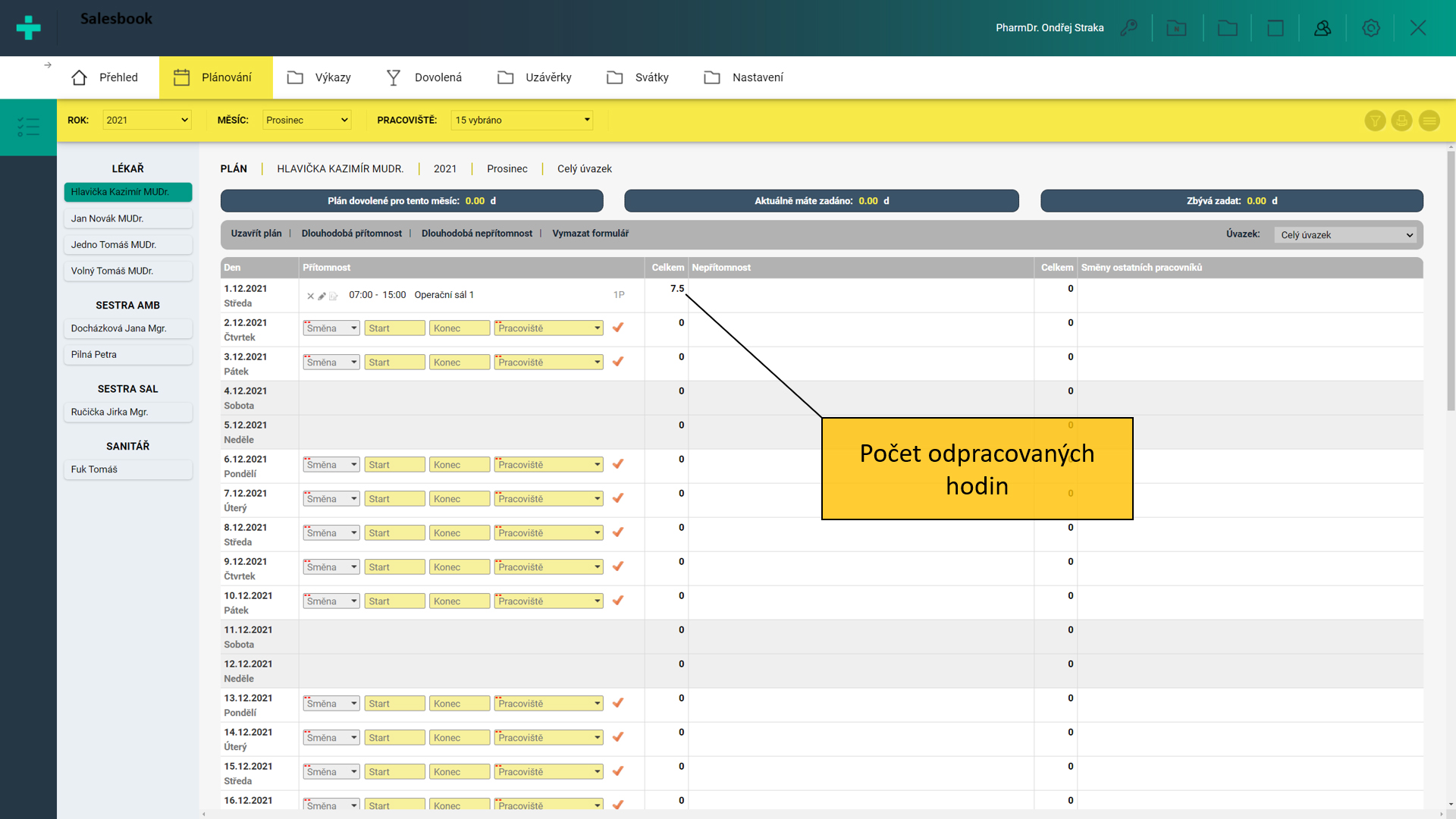Viewport: 1456px width, 819px height.
Task: Select Jan Novák MUDr. in doctor list
Action: (127, 218)
